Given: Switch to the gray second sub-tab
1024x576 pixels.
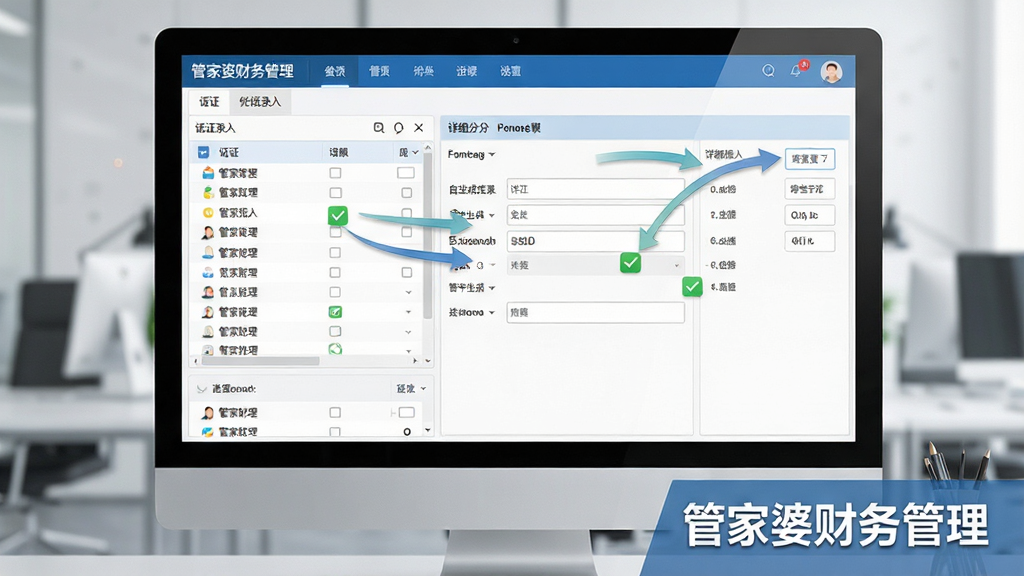Looking at the screenshot, I should click(x=260, y=102).
